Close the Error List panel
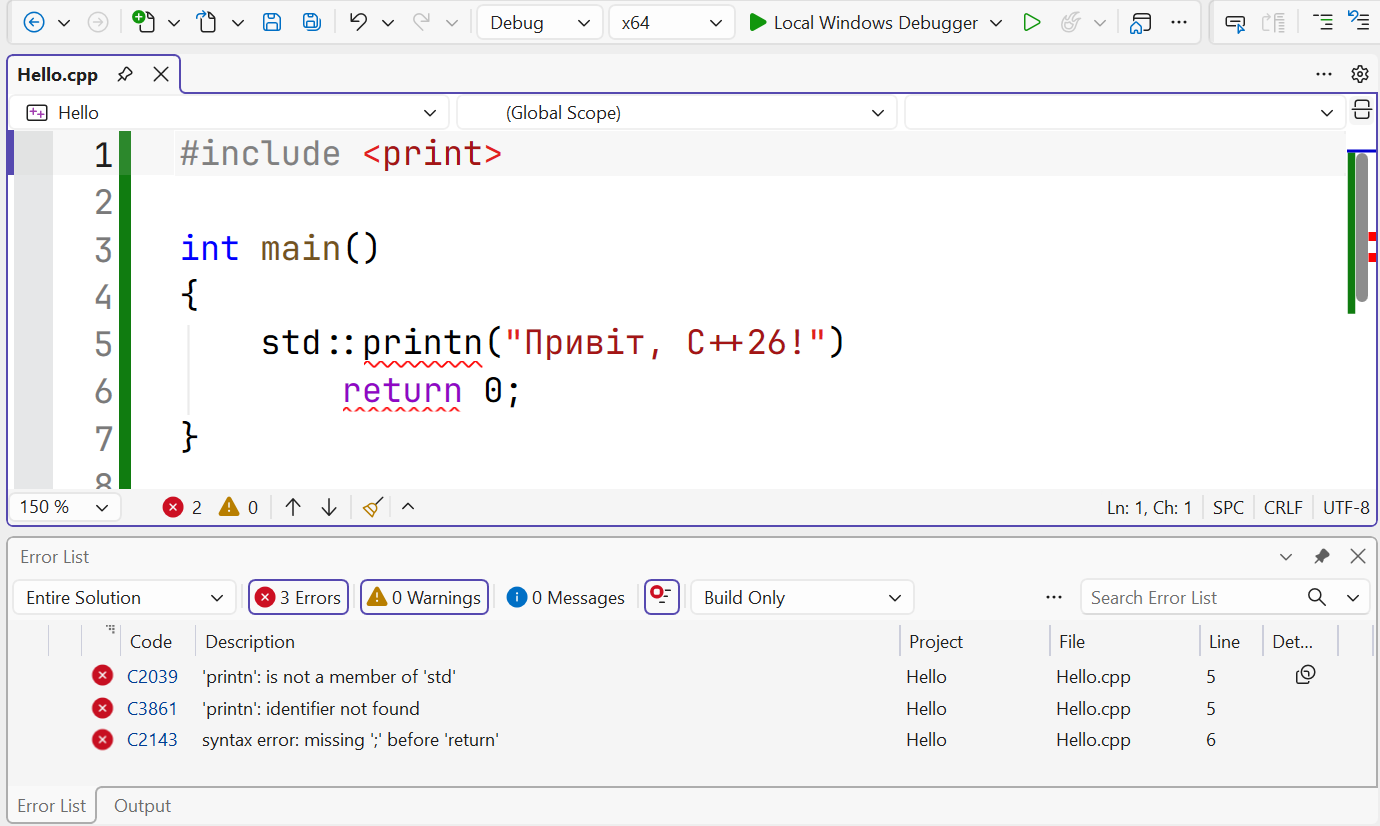This screenshot has width=1380, height=826. [x=1358, y=556]
